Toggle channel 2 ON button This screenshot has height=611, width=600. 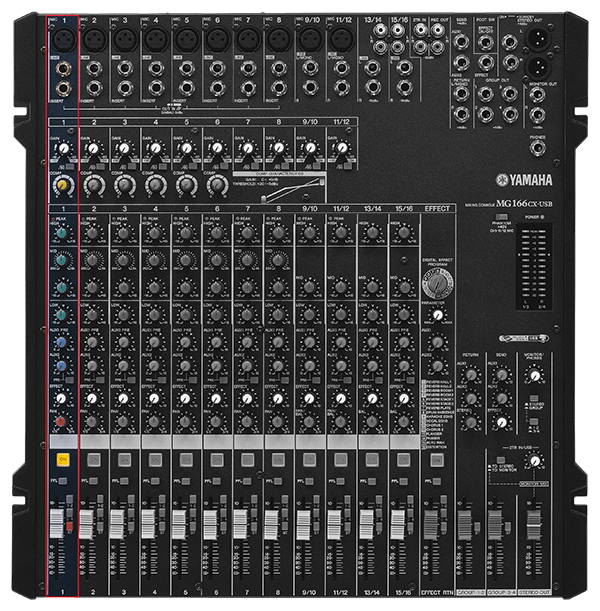94,460
